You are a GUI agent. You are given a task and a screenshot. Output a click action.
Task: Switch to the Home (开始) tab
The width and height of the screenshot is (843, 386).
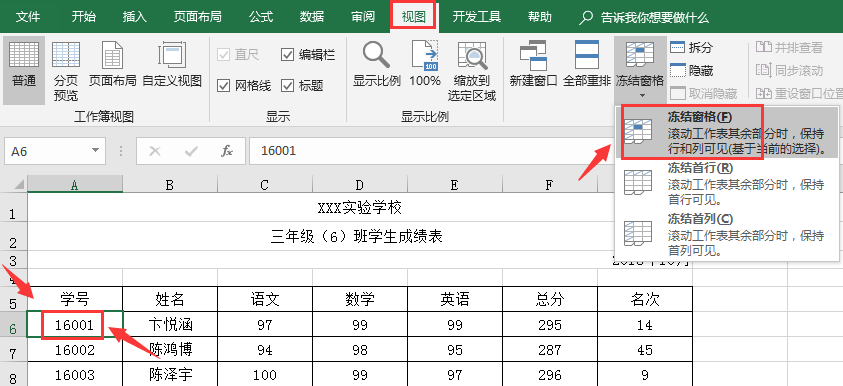coord(84,17)
